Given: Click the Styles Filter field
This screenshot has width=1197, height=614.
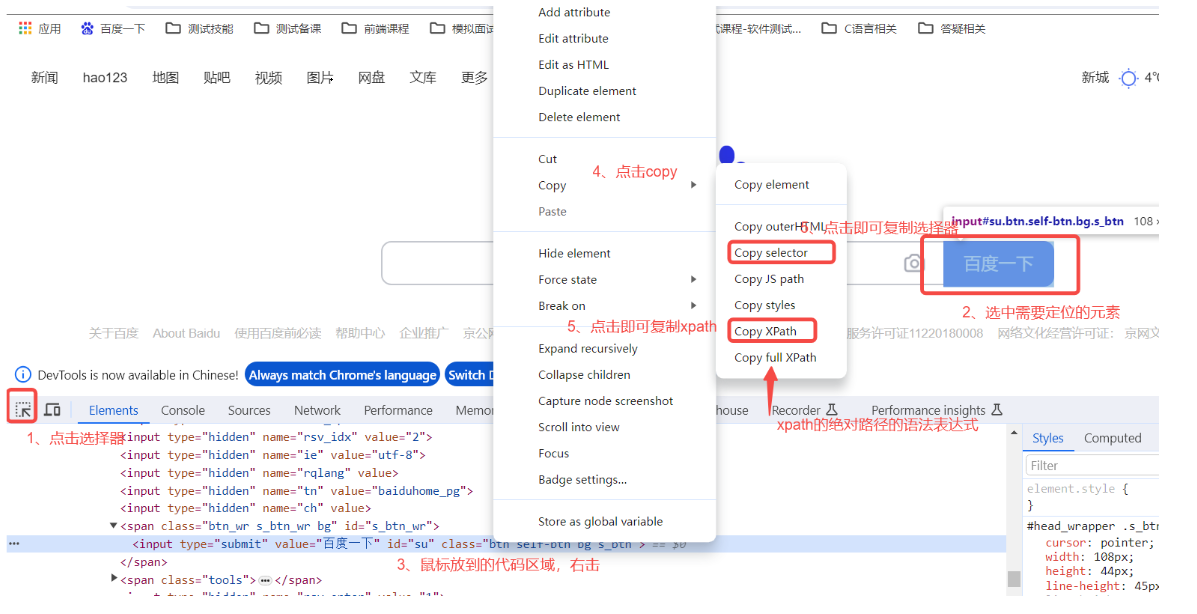Looking at the screenshot, I should [1092, 466].
